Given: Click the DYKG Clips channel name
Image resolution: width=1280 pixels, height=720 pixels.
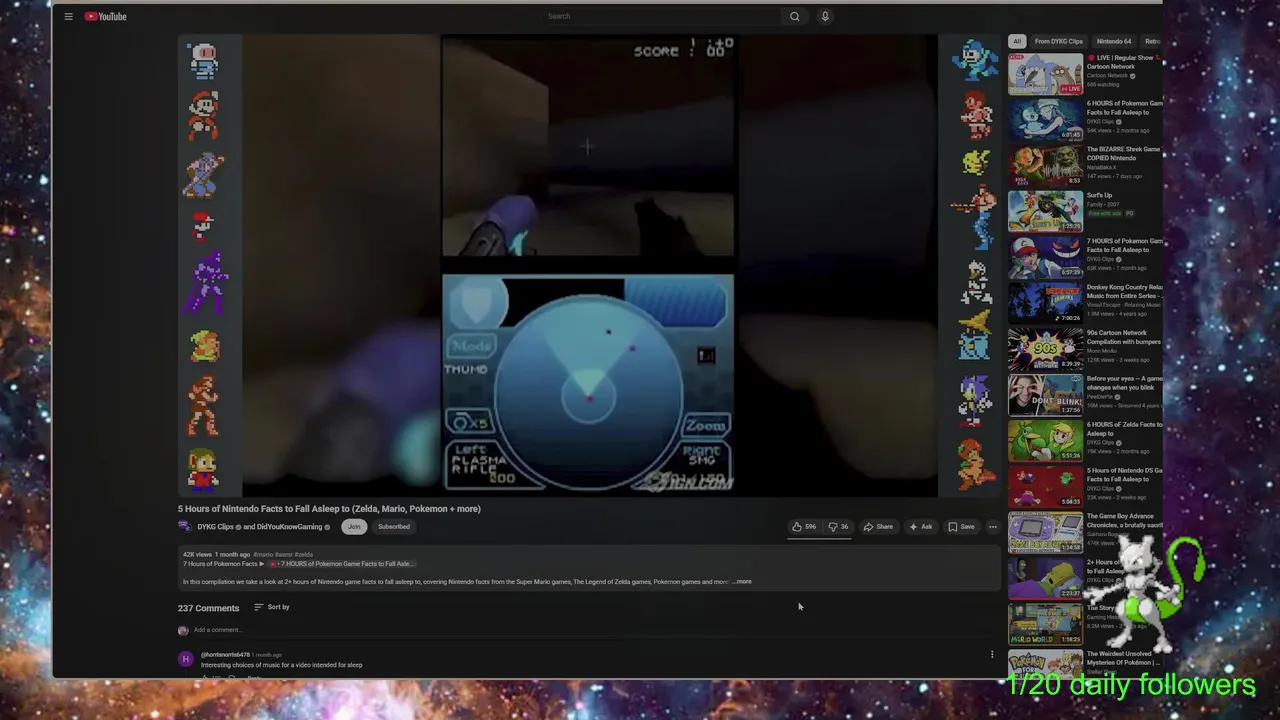Looking at the screenshot, I should (x=215, y=527).
